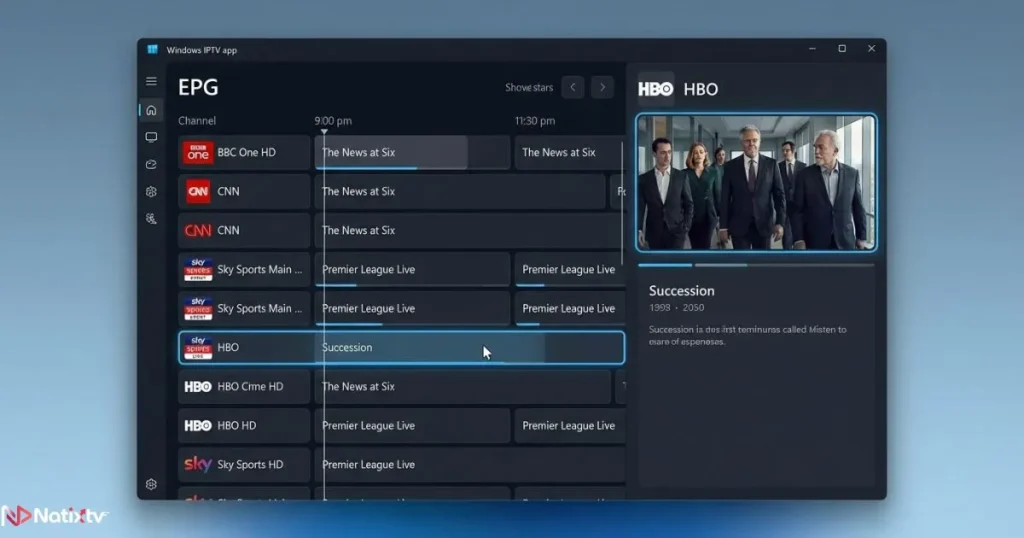The image size is (1024, 538).
Task: Open the hamburger menu in the sidebar
Action: [151, 82]
